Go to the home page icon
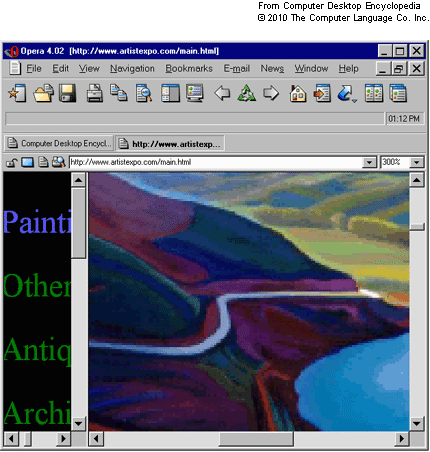The image size is (430, 452). pyautogui.click(x=298, y=93)
